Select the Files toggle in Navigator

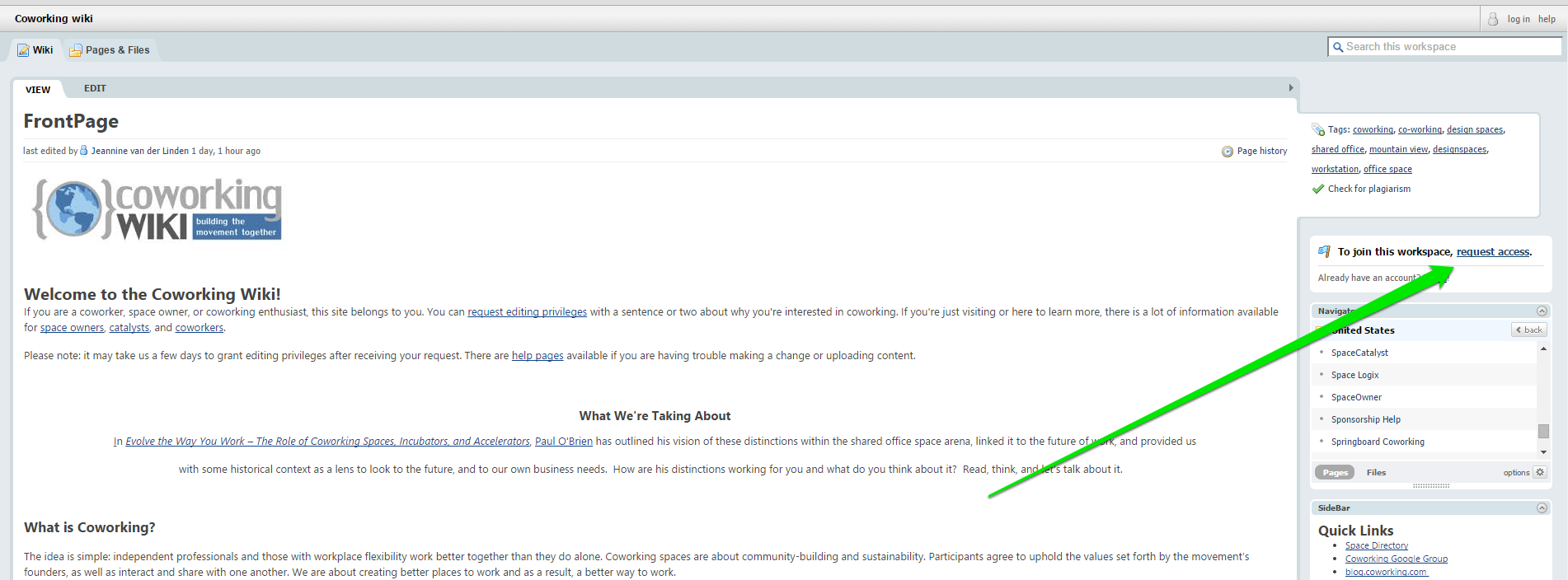[x=1376, y=473]
